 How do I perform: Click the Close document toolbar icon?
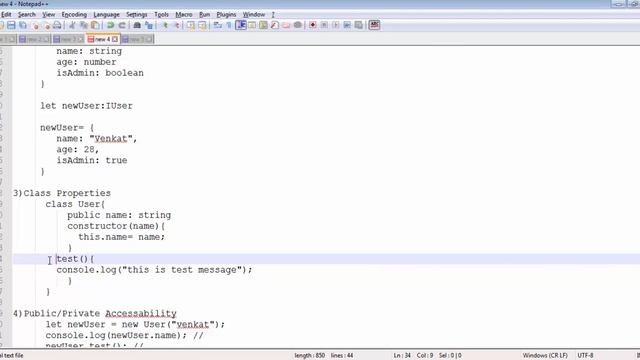36,25
